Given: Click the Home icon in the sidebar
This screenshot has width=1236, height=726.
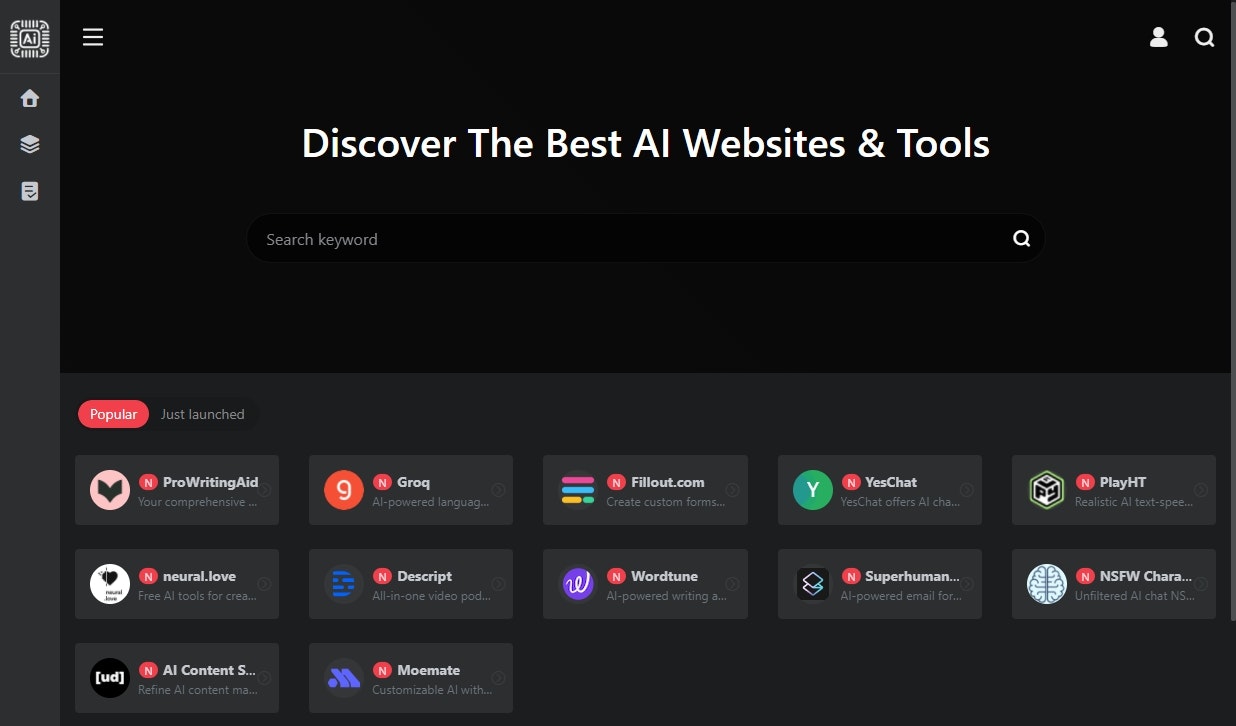Looking at the screenshot, I should pos(29,97).
